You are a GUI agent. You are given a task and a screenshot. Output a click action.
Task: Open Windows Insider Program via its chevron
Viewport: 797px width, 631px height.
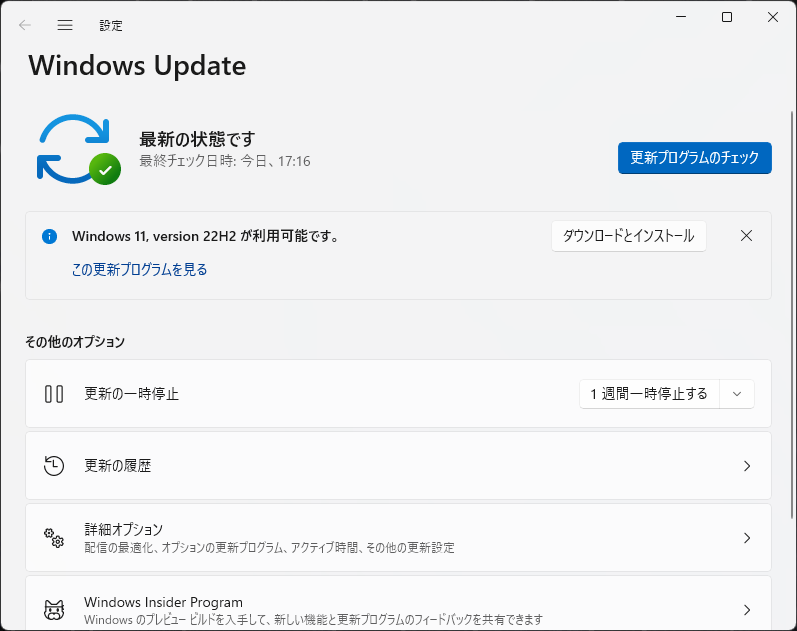point(747,610)
